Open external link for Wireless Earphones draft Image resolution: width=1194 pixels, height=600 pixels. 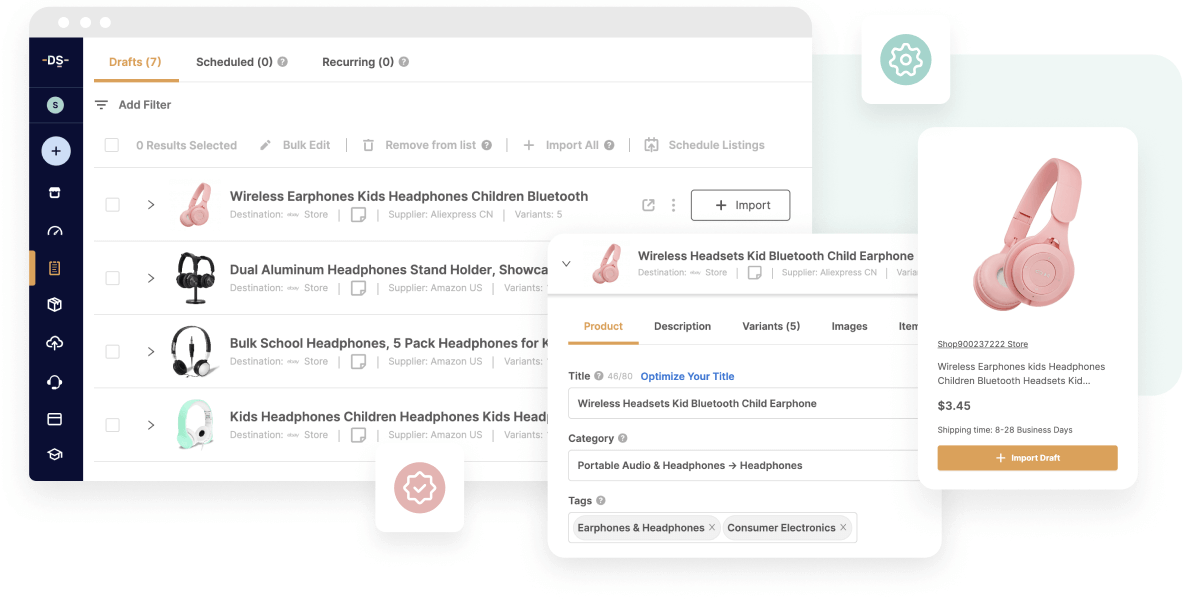click(648, 205)
